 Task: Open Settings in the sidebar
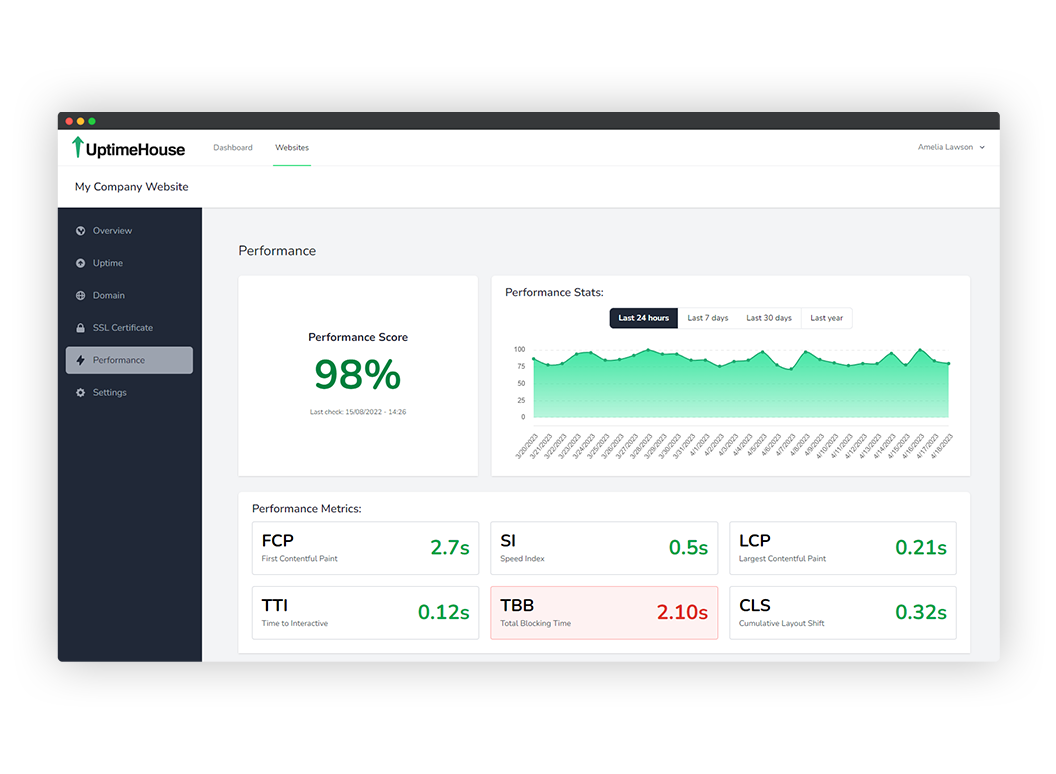pos(129,393)
